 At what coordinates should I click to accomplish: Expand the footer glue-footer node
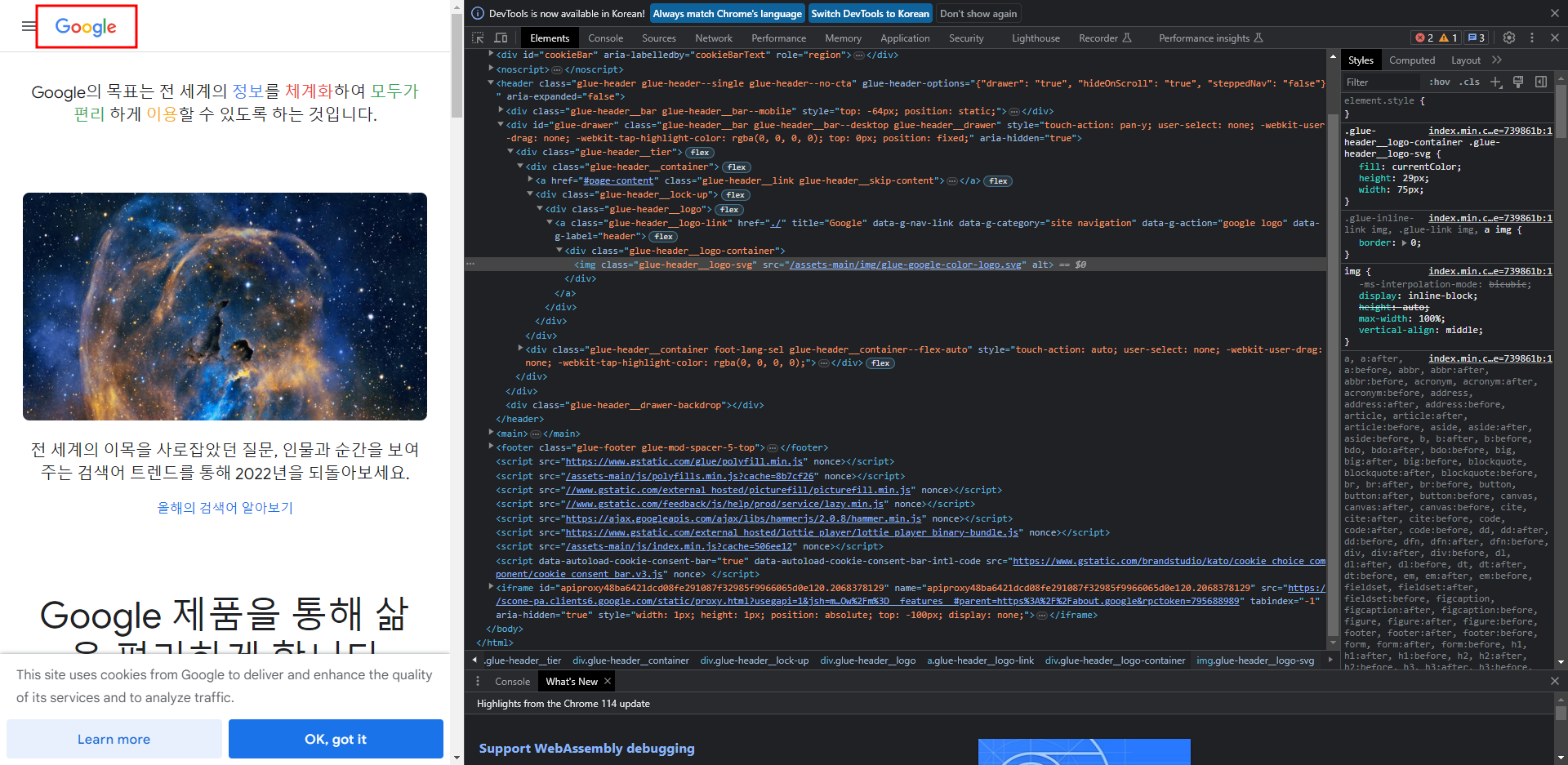click(x=491, y=447)
